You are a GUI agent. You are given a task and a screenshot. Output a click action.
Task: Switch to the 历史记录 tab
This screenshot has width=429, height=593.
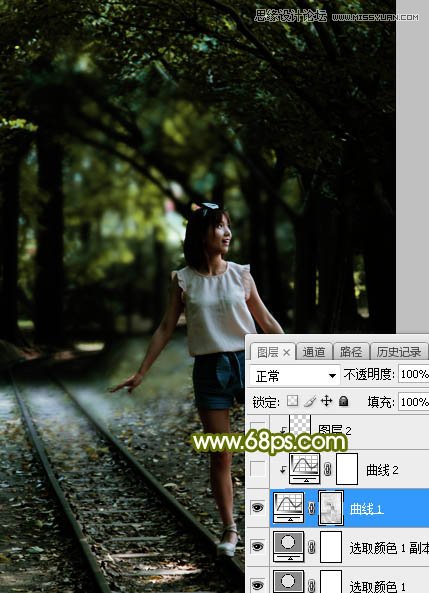399,352
